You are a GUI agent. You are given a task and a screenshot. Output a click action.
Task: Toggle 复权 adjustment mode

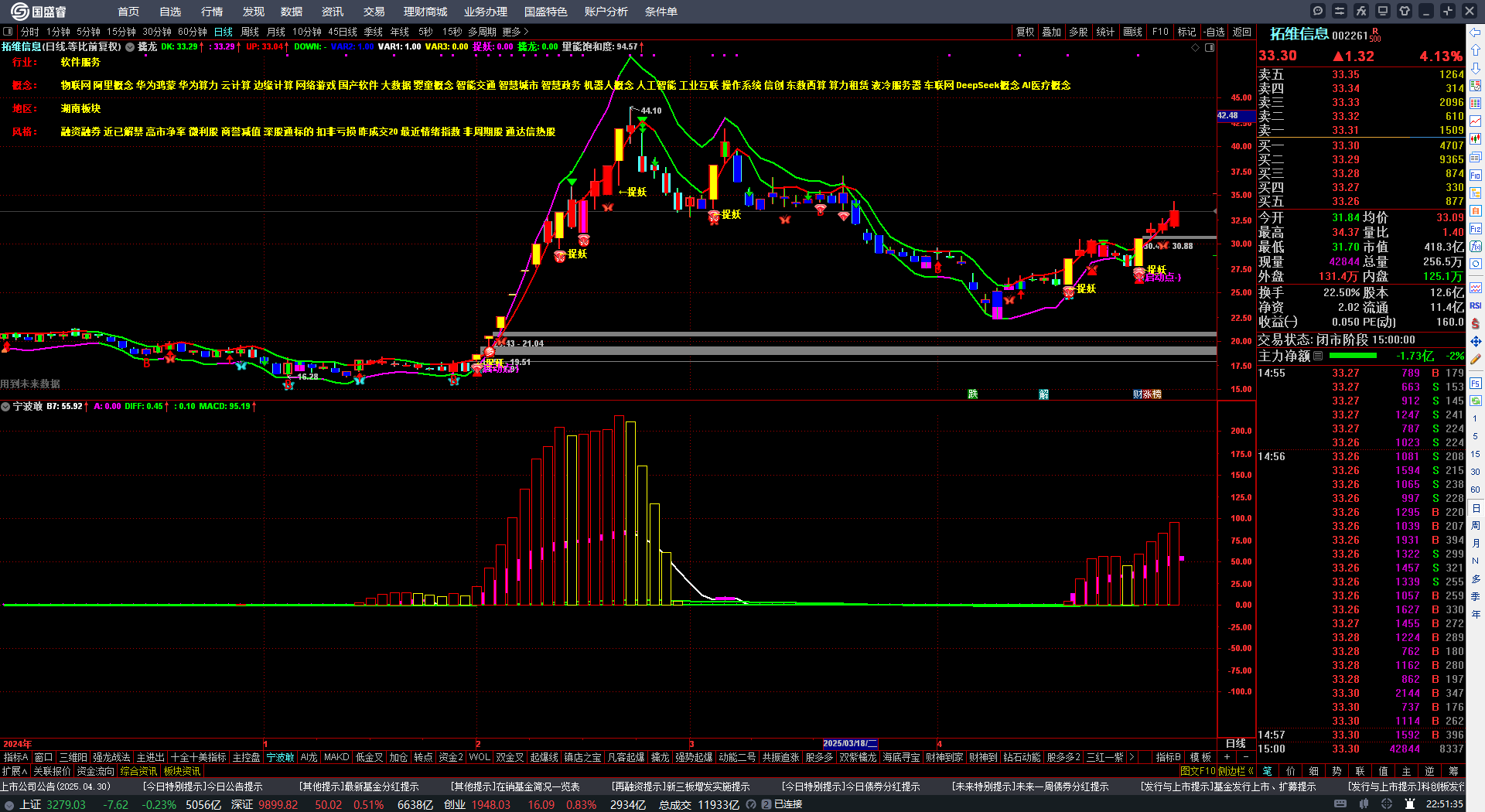pos(1026,32)
